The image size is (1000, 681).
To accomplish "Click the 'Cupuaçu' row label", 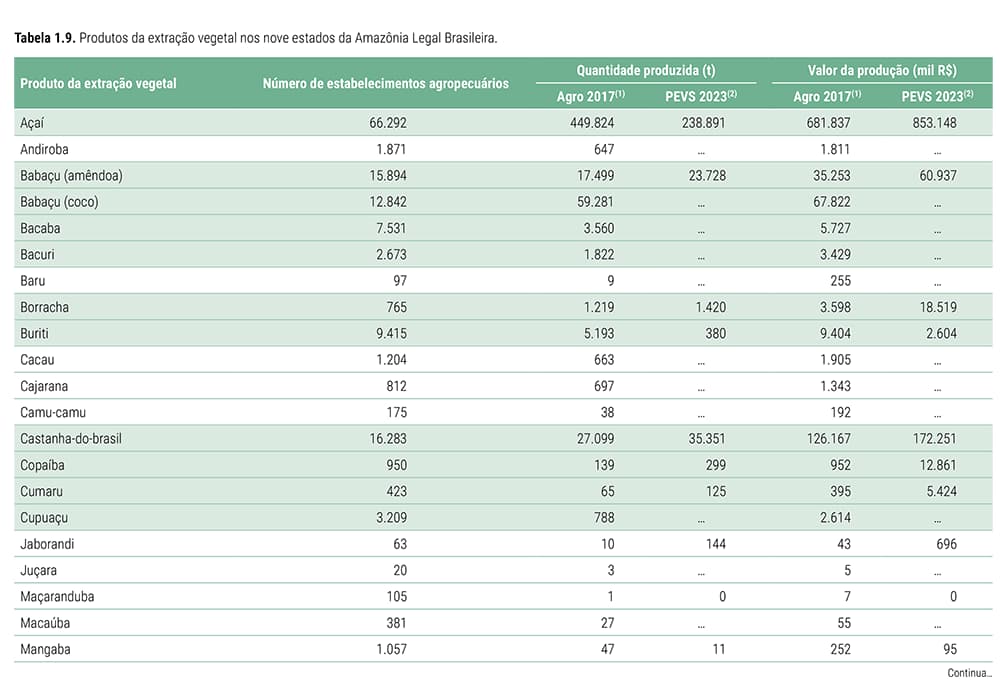I will click(x=46, y=518).
